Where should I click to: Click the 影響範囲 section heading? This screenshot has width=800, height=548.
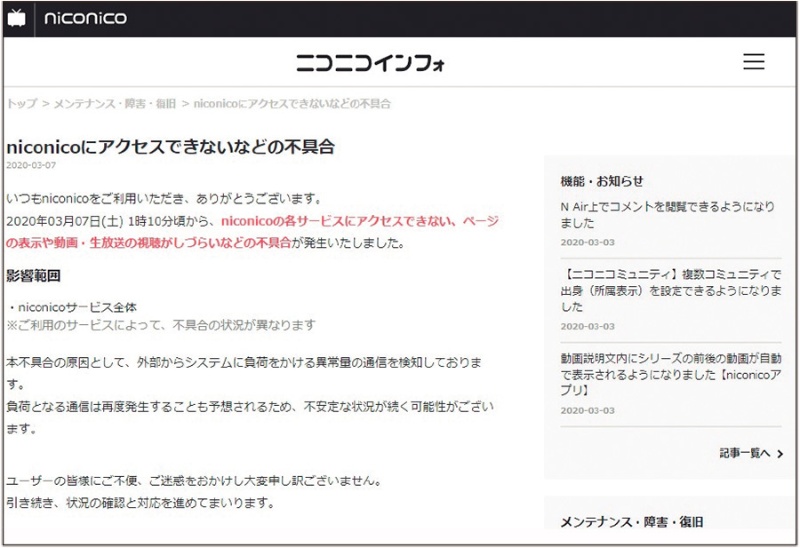33,275
